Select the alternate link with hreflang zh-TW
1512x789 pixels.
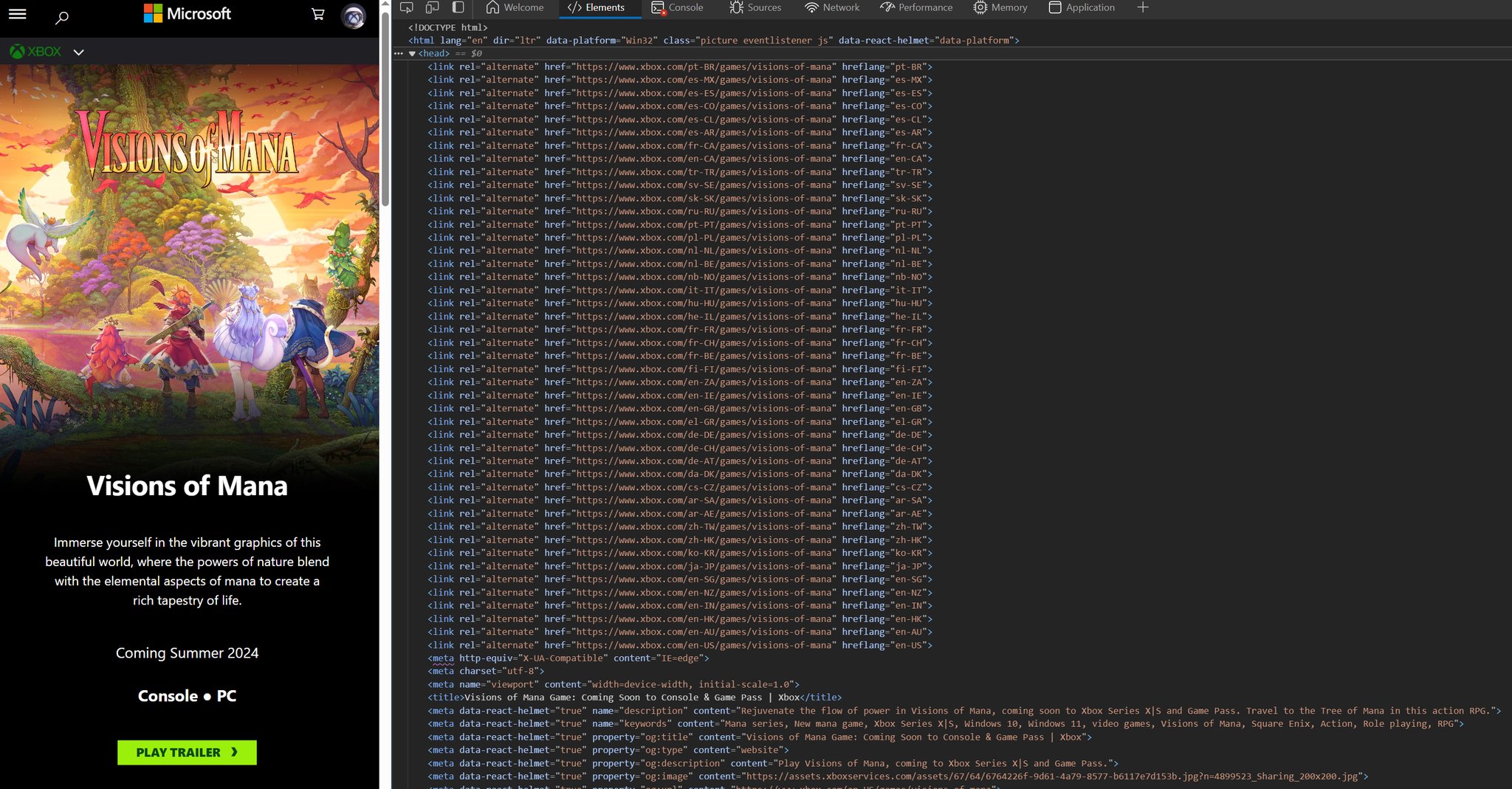[680, 527]
